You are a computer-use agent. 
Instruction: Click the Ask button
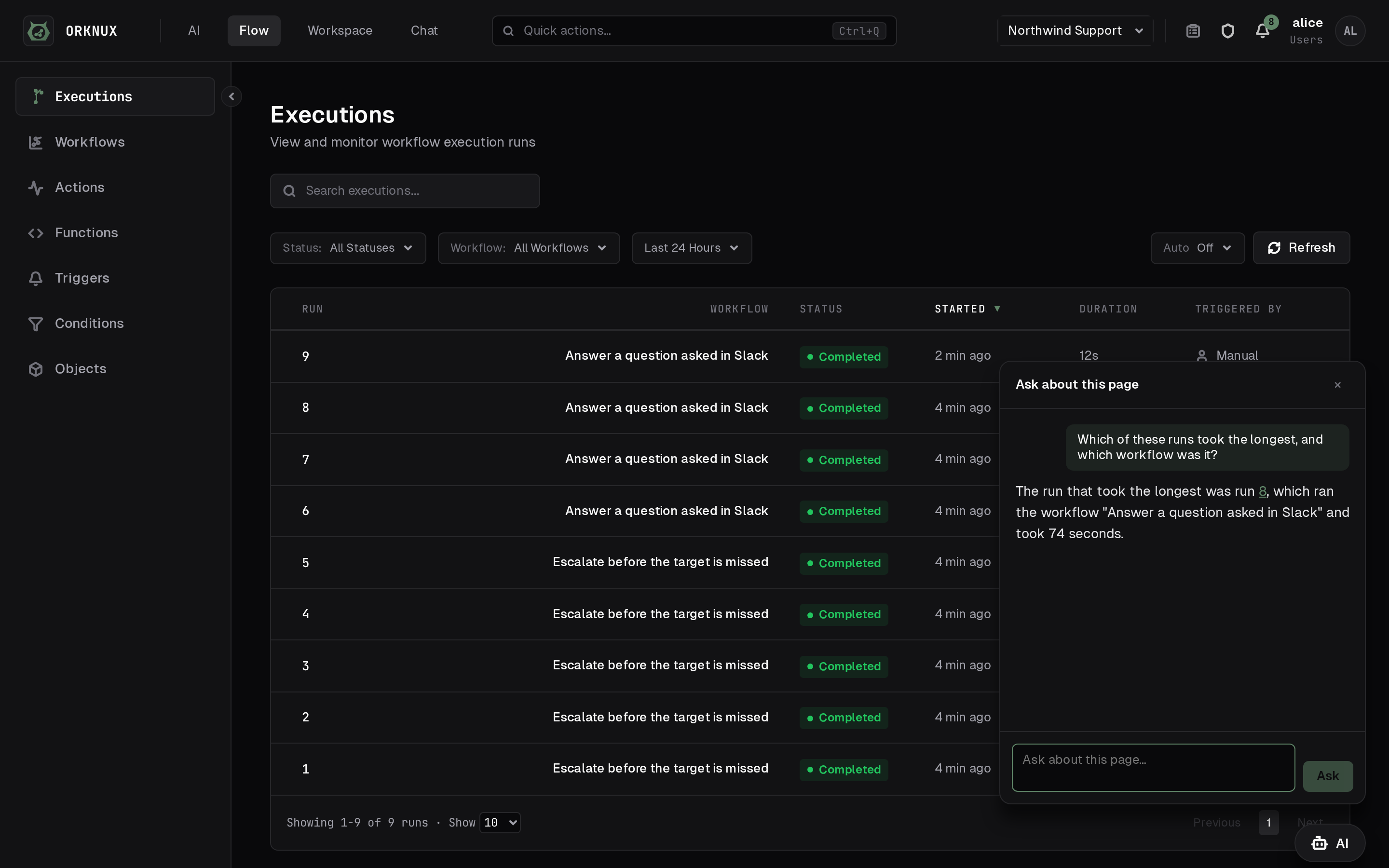1328,775
